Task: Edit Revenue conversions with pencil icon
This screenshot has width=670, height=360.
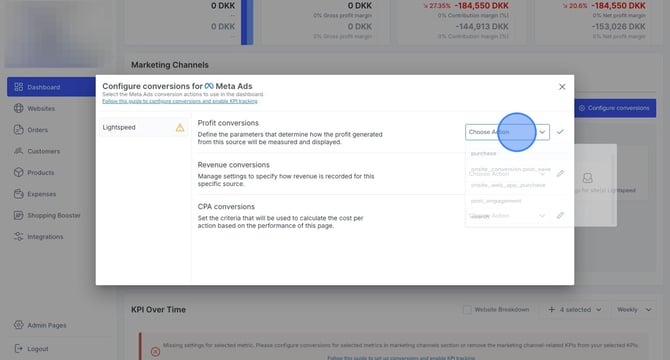Action: [x=560, y=173]
